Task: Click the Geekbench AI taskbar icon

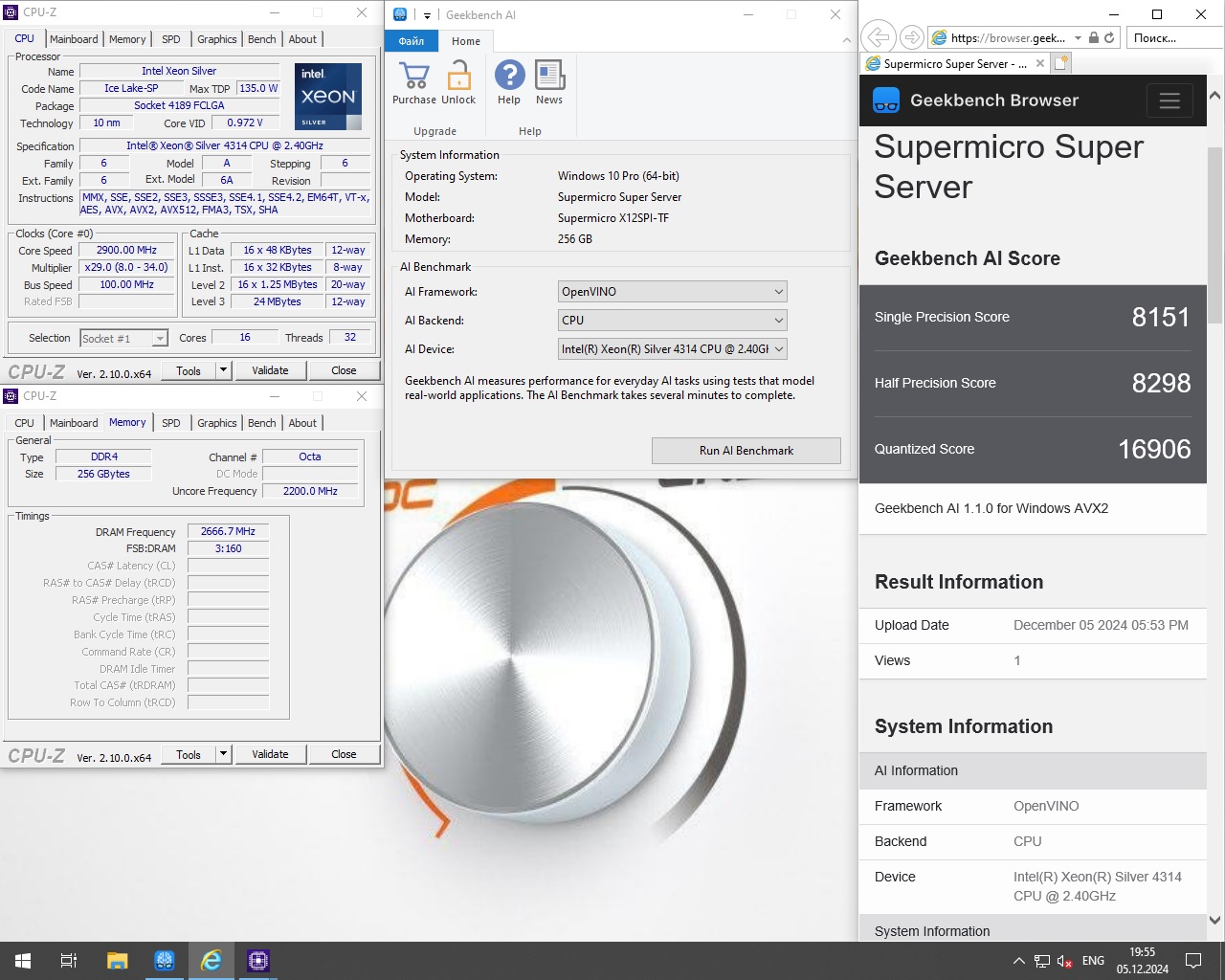Action: (164, 961)
